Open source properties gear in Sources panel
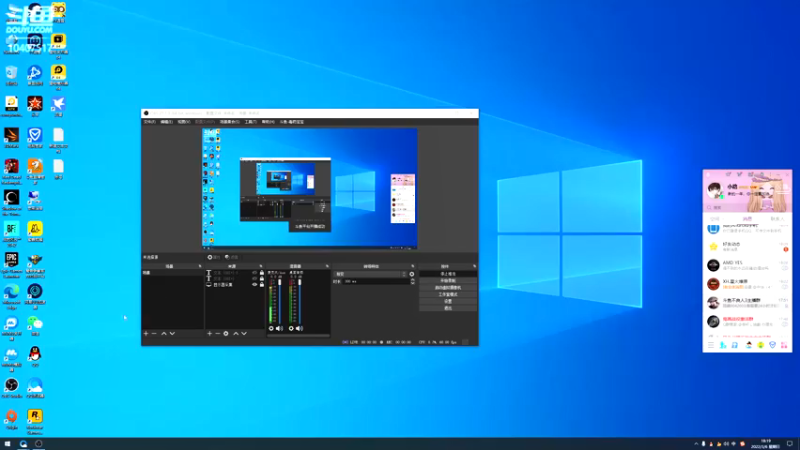This screenshot has width=800, height=450. (226, 334)
